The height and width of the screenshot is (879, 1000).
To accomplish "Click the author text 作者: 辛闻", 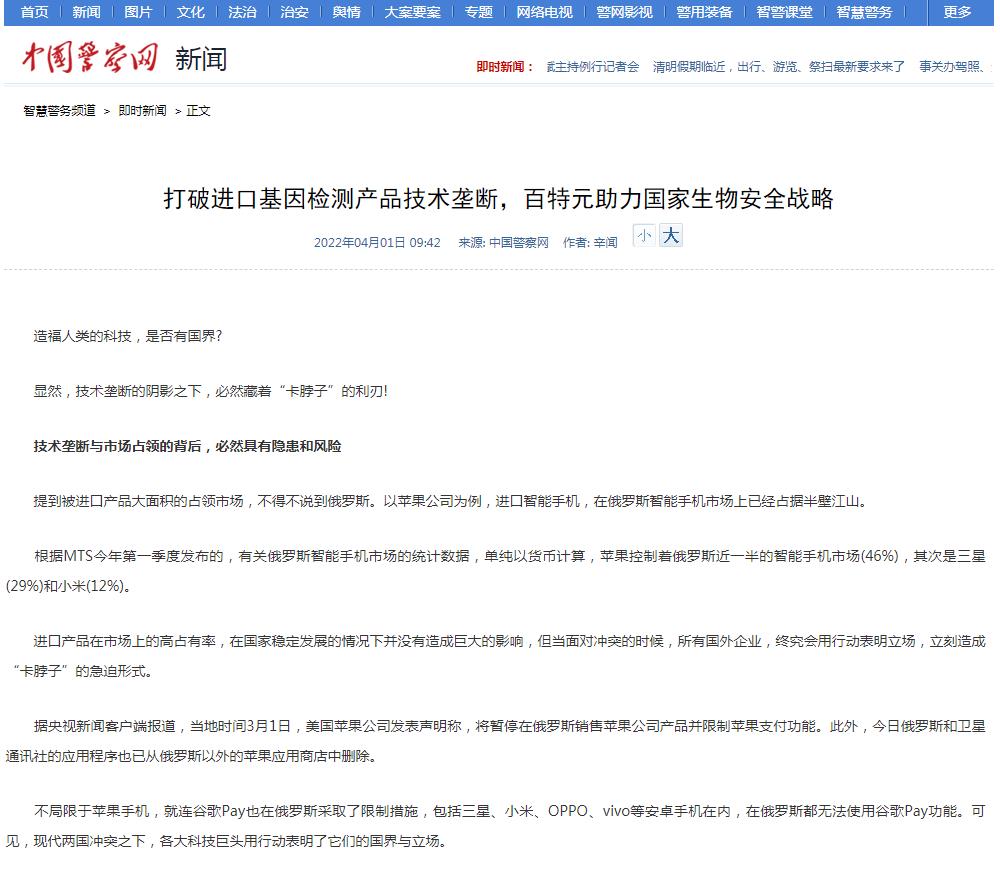I will (590, 242).
